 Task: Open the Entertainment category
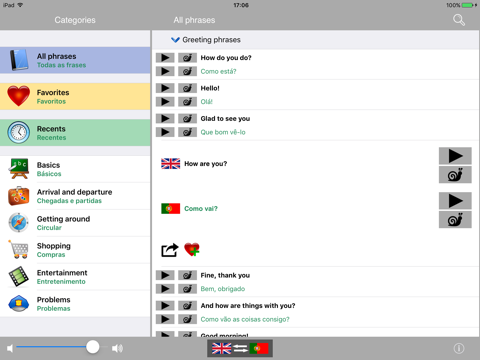[x=75, y=277]
